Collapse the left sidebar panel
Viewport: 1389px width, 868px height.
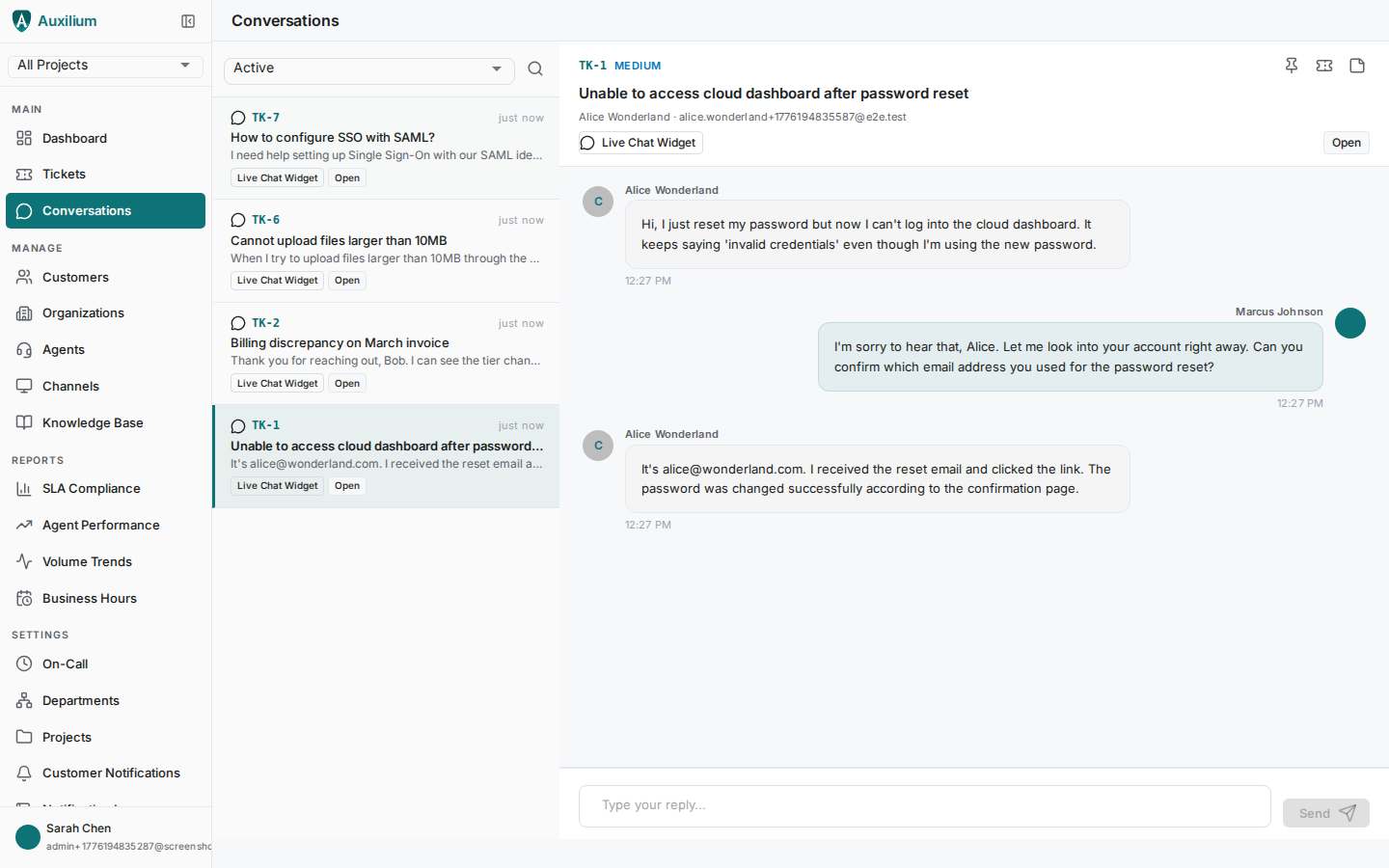click(188, 20)
